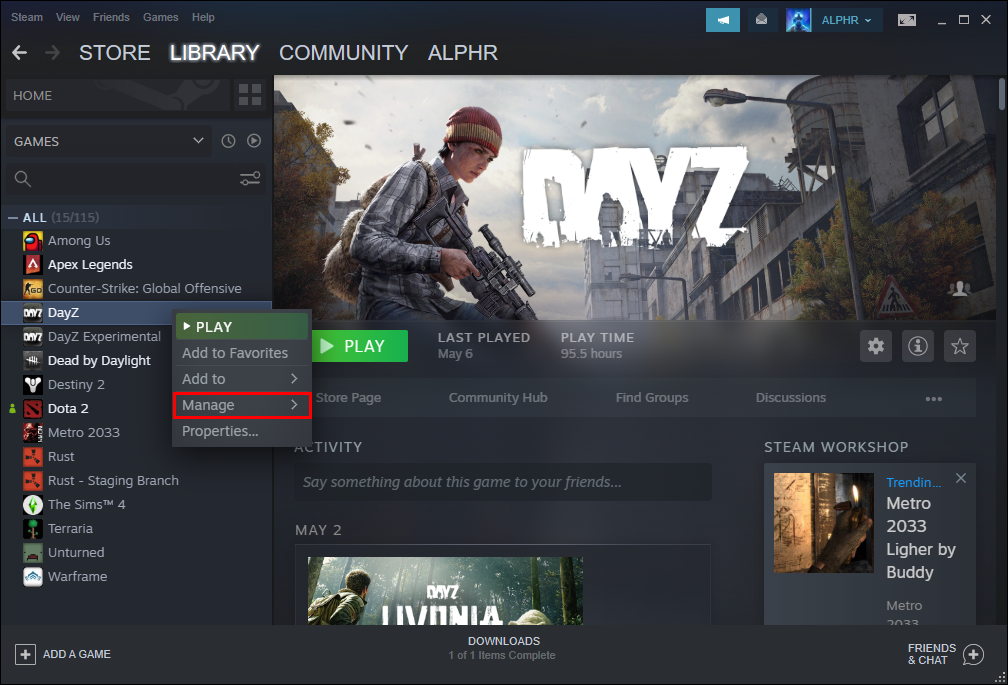1008x685 pixels.
Task: Open the DayZ Store Page link
Action: (x=348, y=398)
